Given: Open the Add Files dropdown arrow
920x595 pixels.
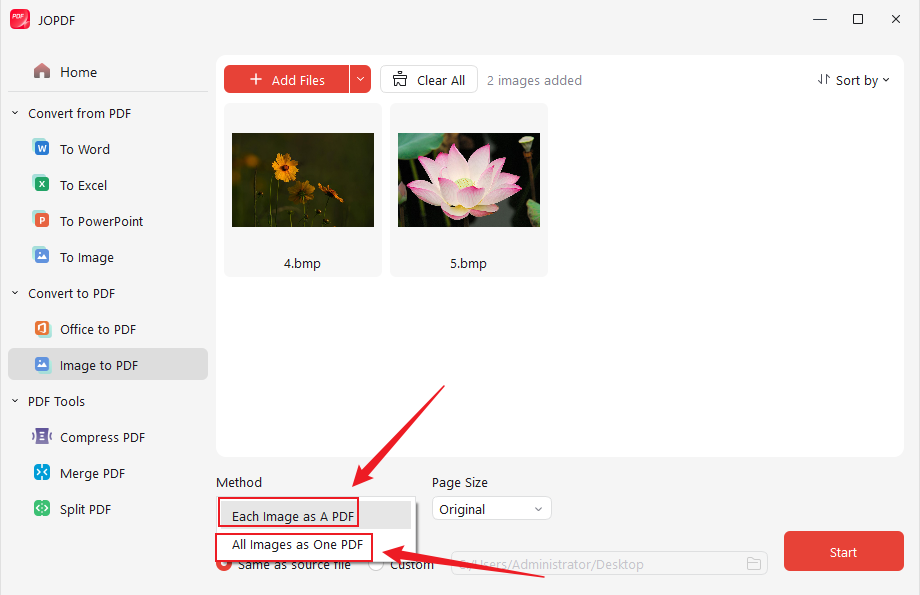Looking at the screenshot, I should [360, 79].
